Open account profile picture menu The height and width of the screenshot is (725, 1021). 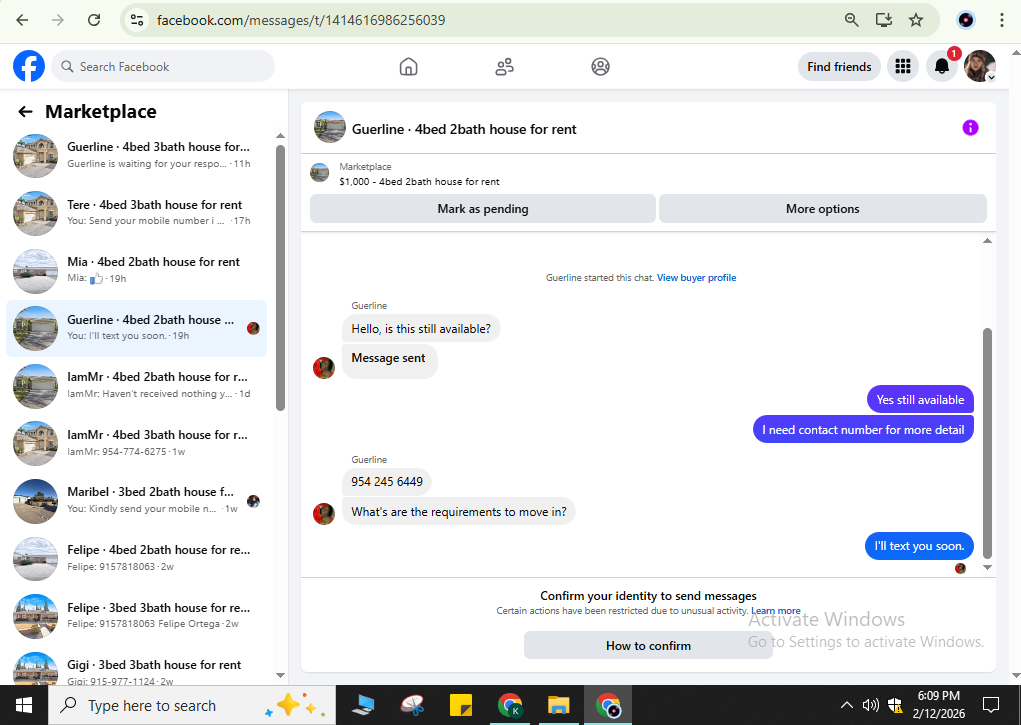[980, 66]
